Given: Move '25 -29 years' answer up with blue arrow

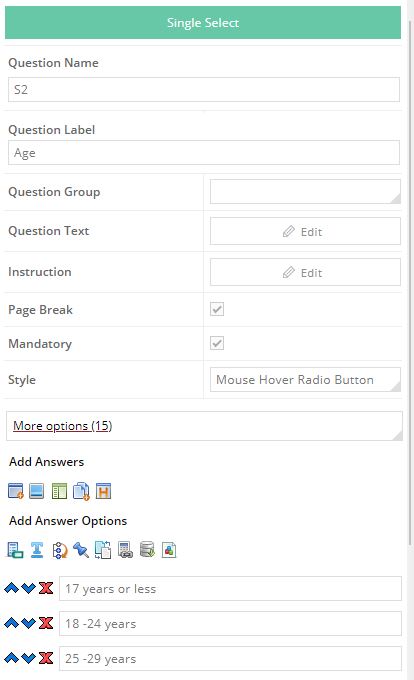Looking at the screenshot, I should (x=11, y=658).
